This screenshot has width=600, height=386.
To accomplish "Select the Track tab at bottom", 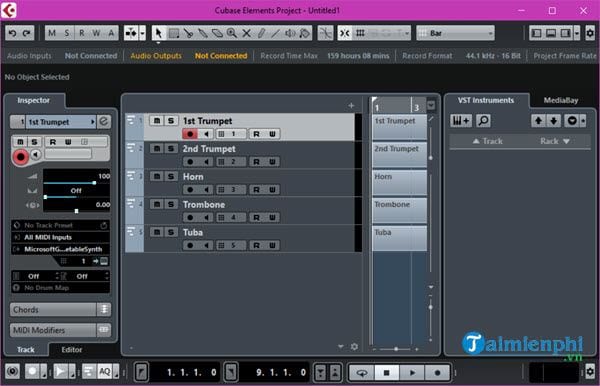I will click(26, 349).
